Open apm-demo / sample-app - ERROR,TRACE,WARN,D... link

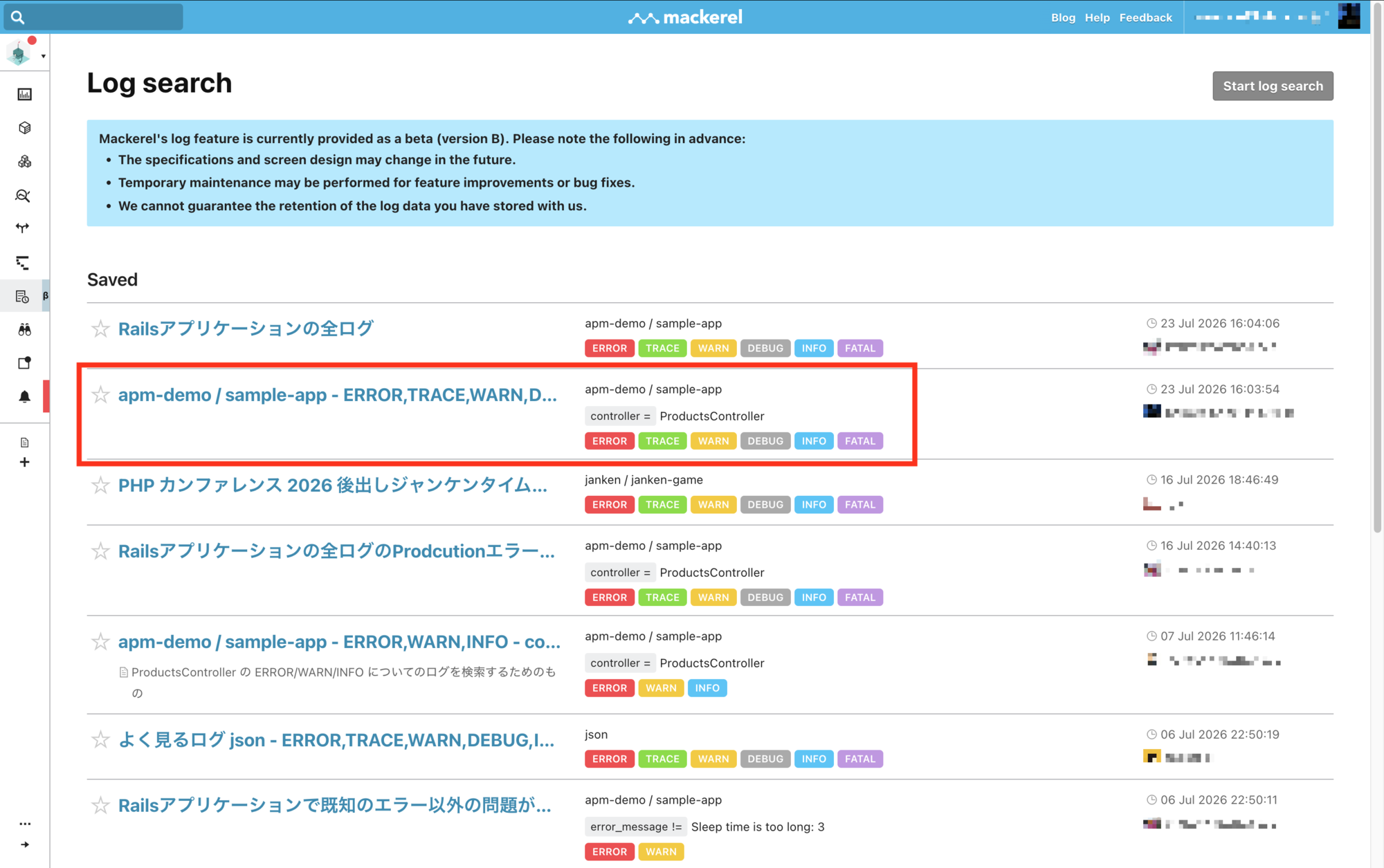[338, 395]
